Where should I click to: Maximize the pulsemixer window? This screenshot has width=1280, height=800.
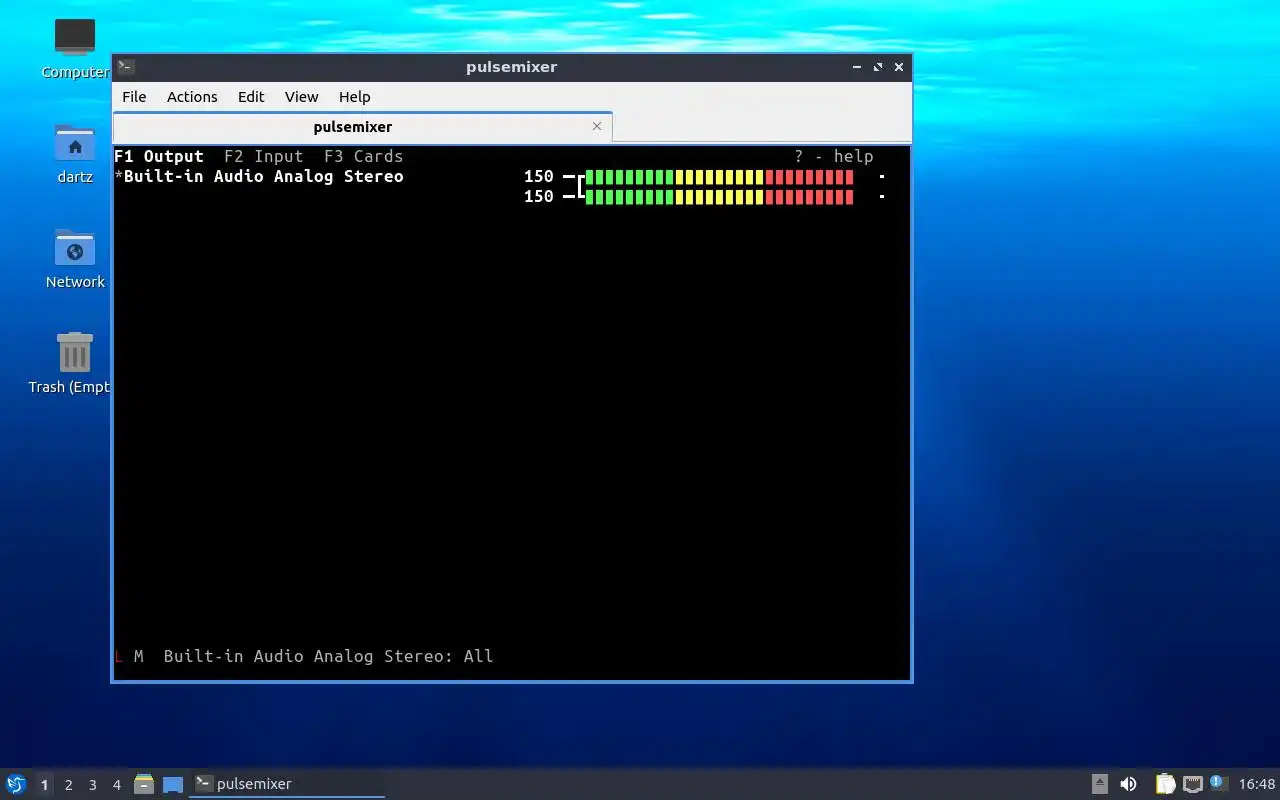pos(878,67)
